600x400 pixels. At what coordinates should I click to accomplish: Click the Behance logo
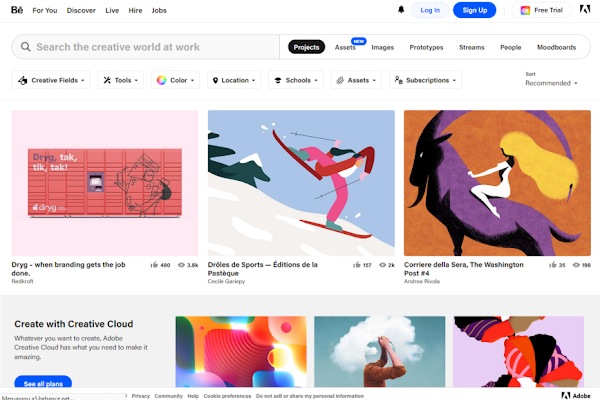17,10
